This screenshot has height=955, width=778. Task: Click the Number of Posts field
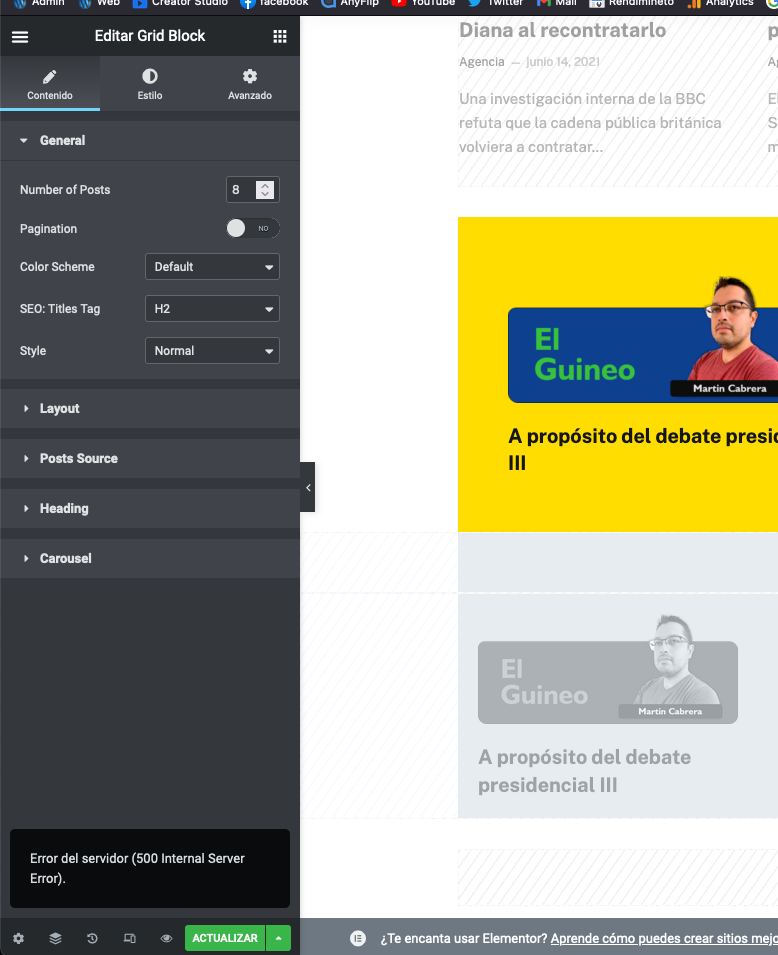point(242,190)
